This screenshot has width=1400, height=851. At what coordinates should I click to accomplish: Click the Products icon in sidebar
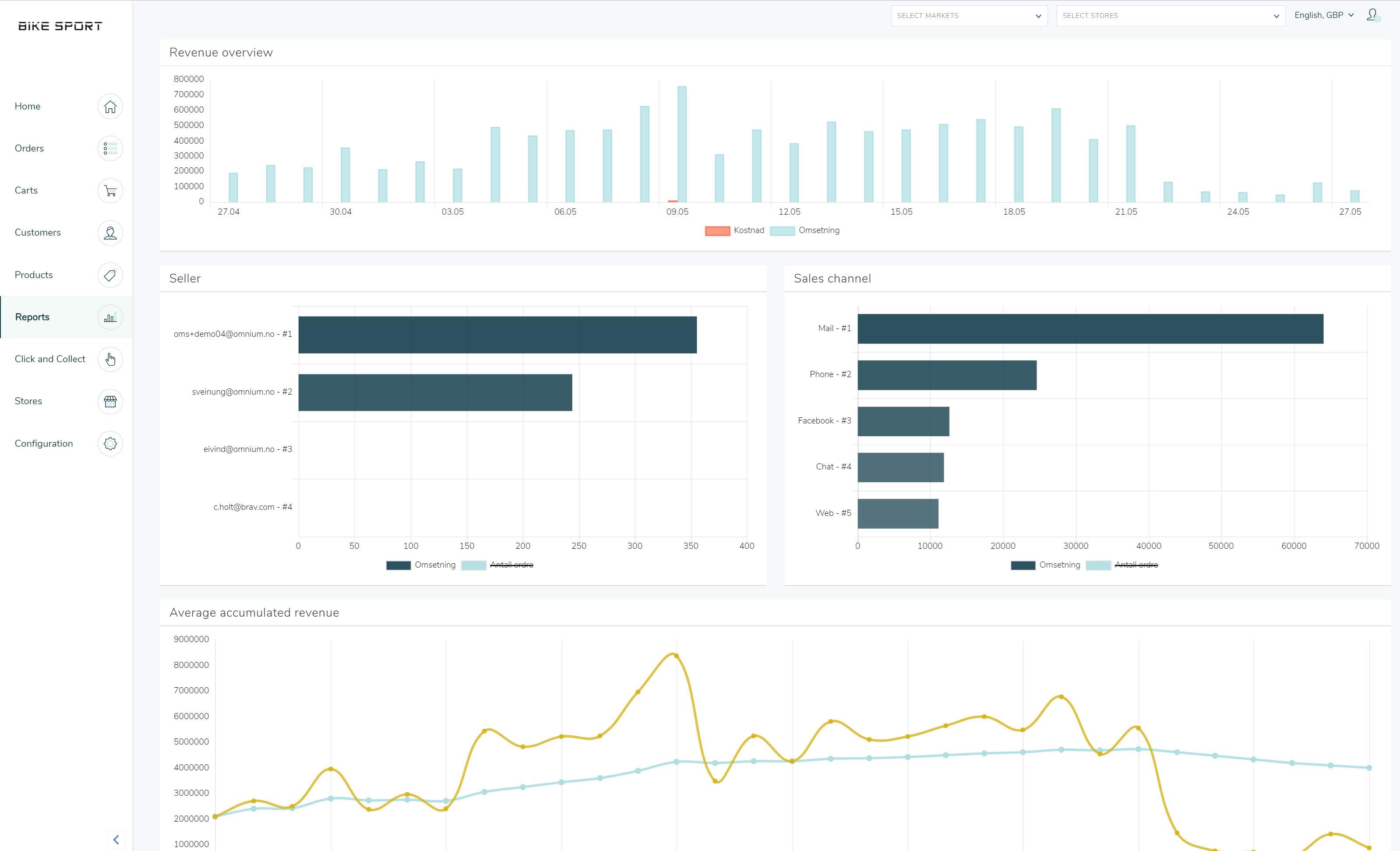[x=109, y=274]
